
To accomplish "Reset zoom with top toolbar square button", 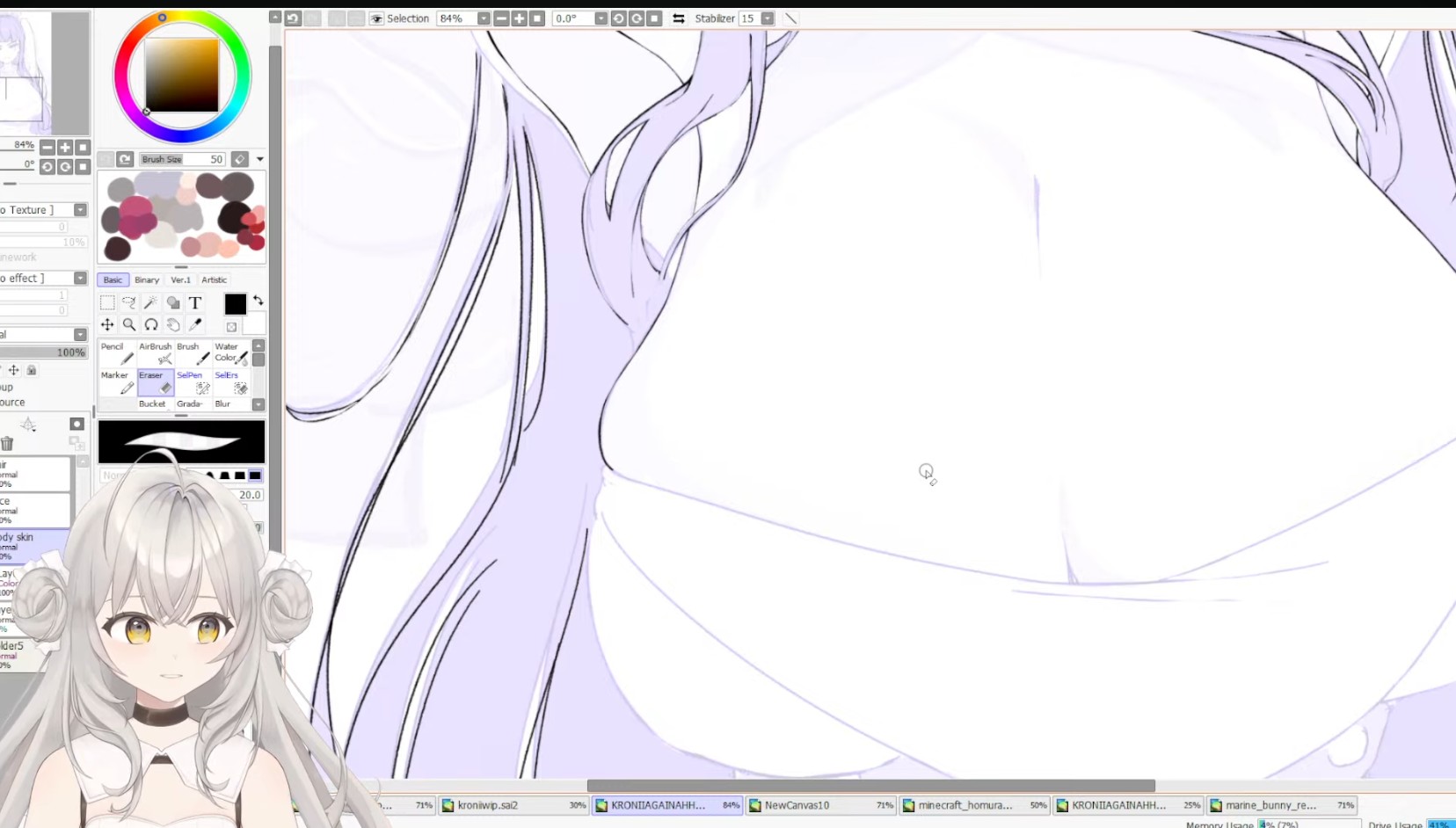I will (x=537, y=18).
